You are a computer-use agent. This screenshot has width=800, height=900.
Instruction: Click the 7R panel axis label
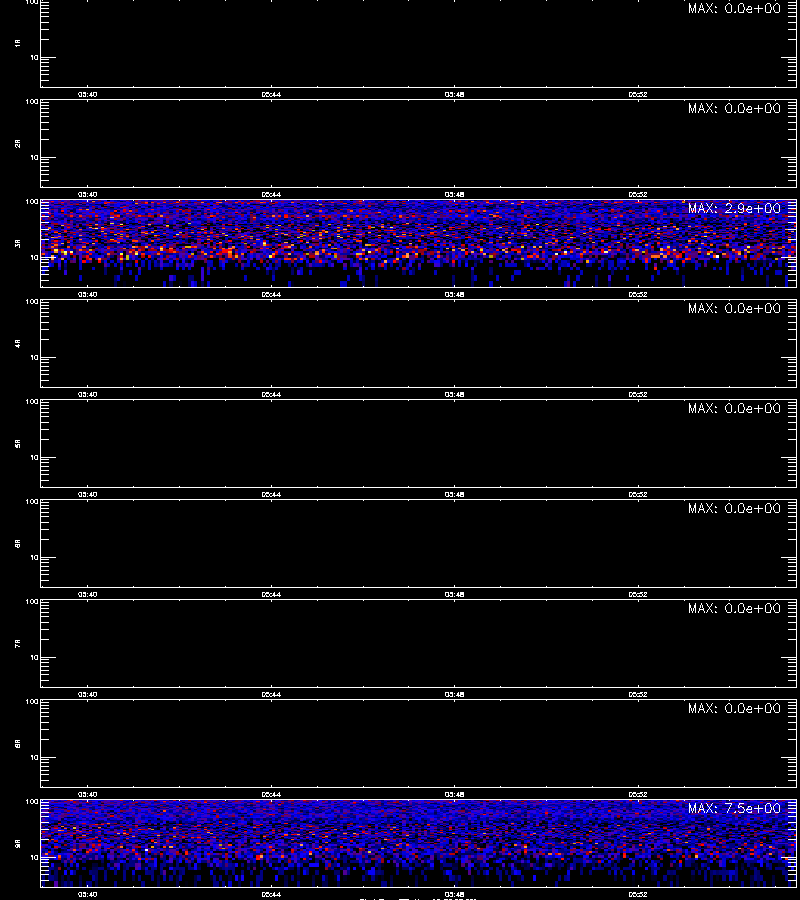point(18,643)
